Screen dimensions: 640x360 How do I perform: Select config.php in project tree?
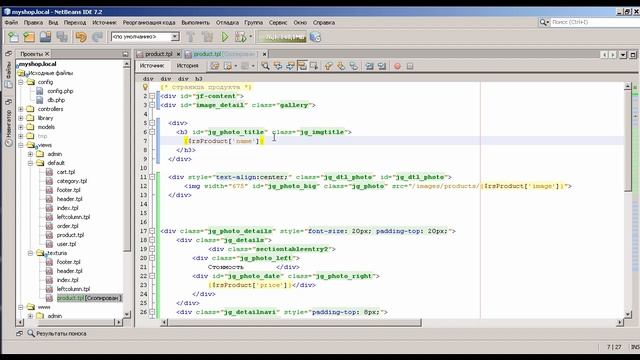[x=60, y=91]
